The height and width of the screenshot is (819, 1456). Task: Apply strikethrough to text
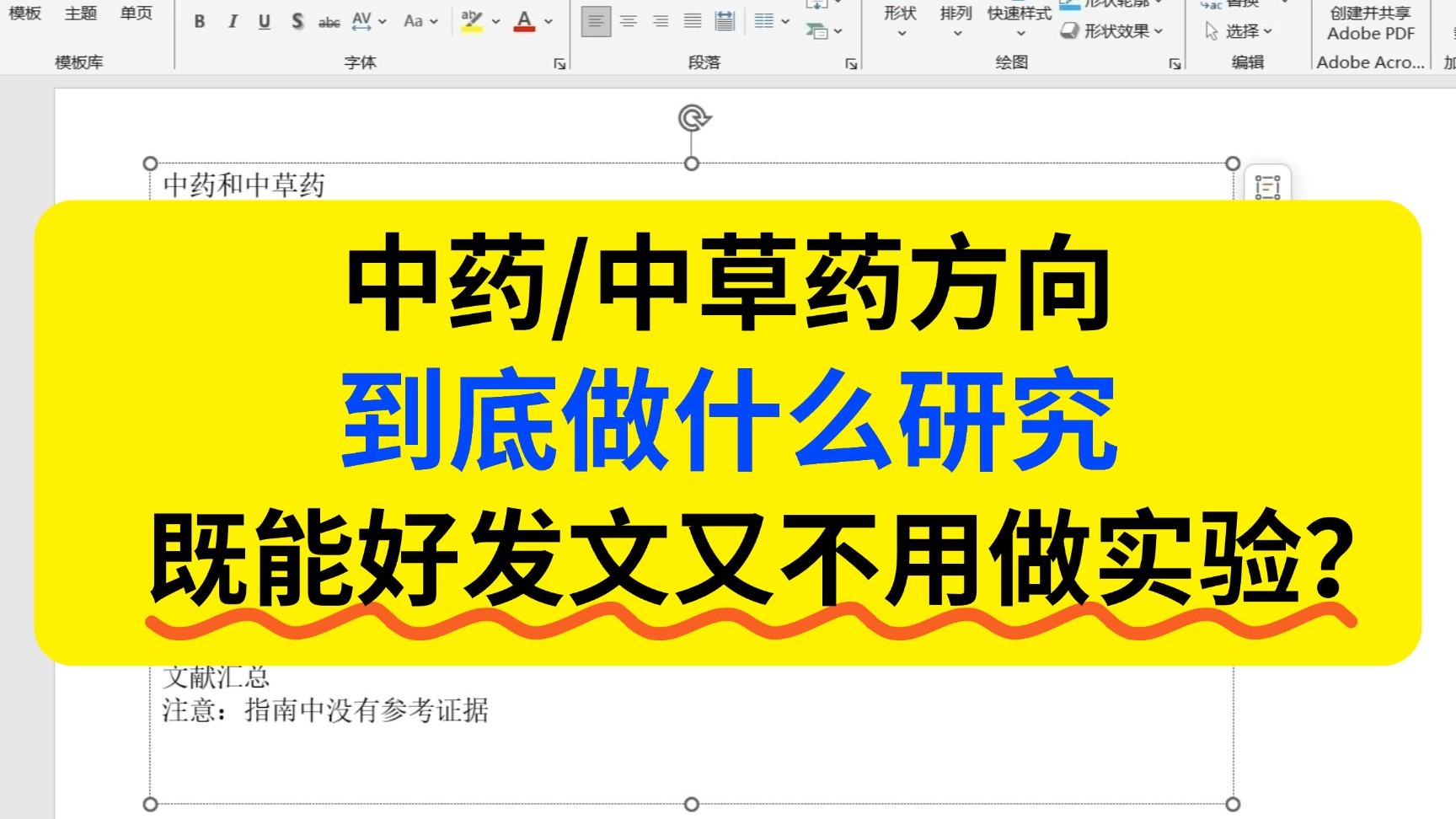[x=329, y=23]
